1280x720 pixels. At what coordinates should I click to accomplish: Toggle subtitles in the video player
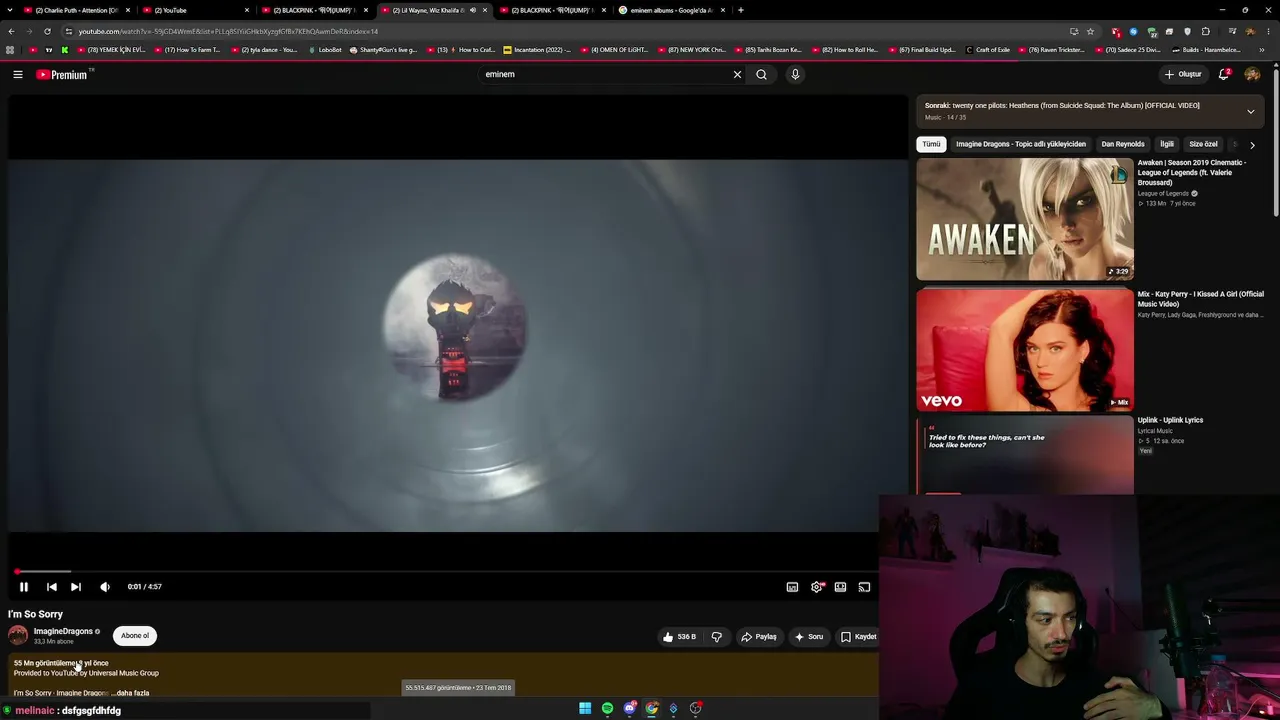pos(792,587)
